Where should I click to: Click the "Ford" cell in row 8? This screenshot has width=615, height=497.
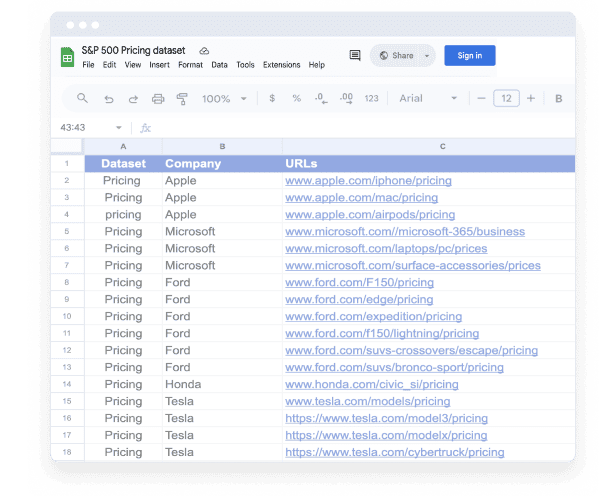222,282
